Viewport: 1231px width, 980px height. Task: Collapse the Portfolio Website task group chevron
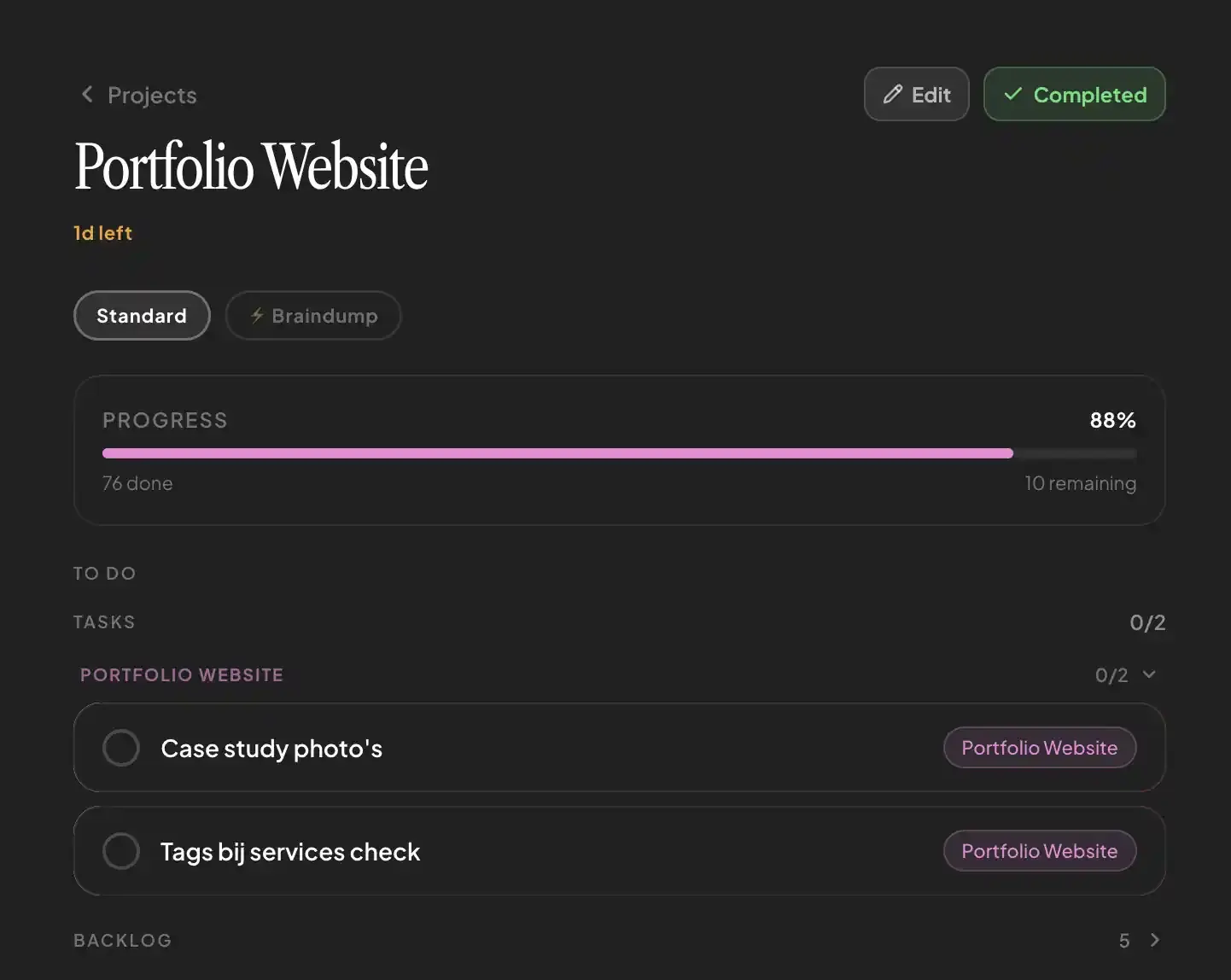(1149, 674)
